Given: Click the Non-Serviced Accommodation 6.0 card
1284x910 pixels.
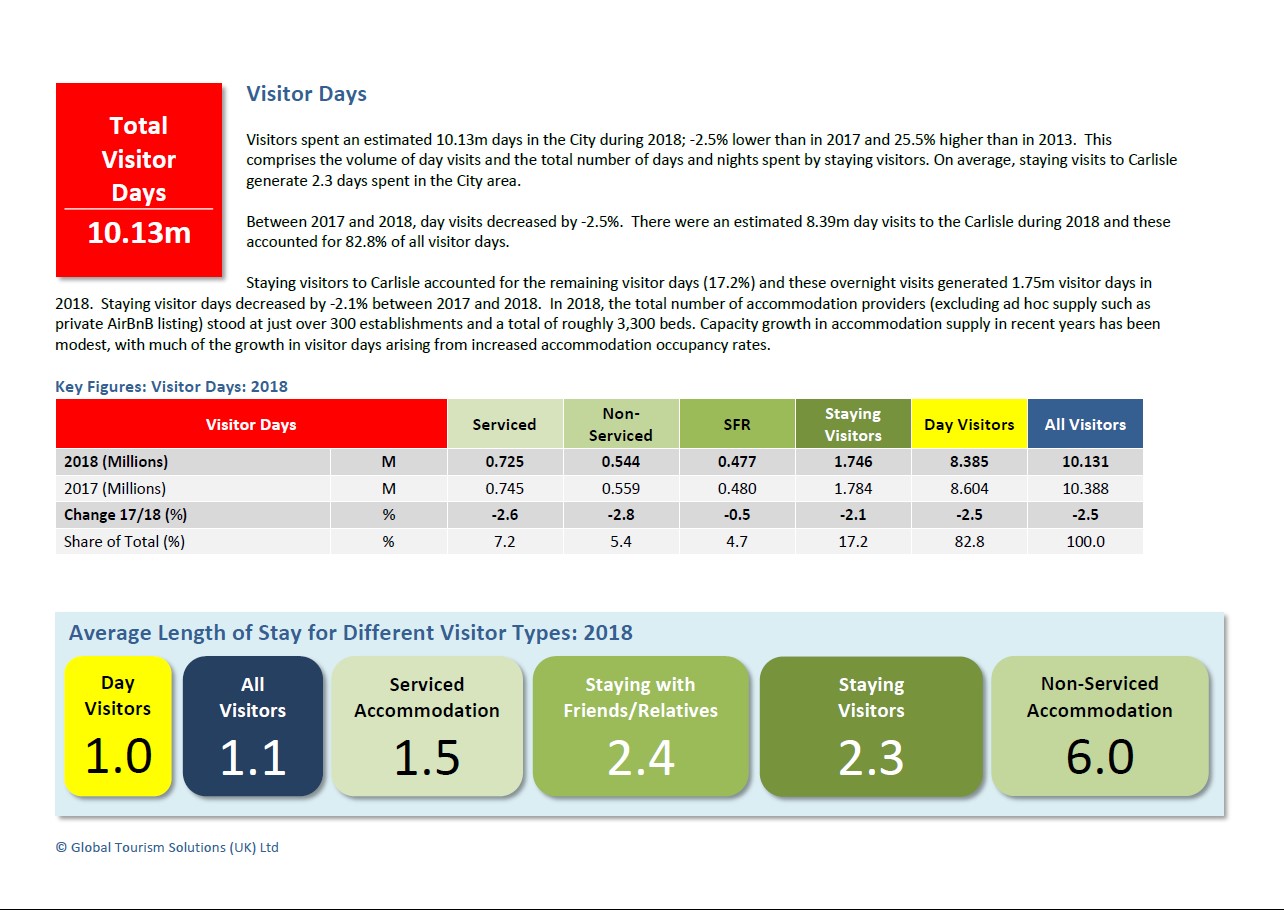Looking at the screenshot, I should [1100, 726].
